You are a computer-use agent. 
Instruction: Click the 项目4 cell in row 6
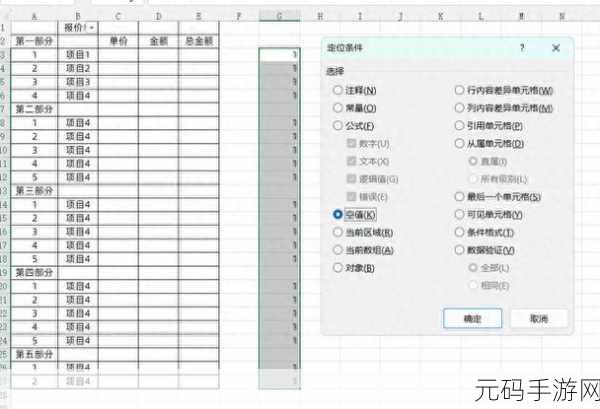pos(78,96)
